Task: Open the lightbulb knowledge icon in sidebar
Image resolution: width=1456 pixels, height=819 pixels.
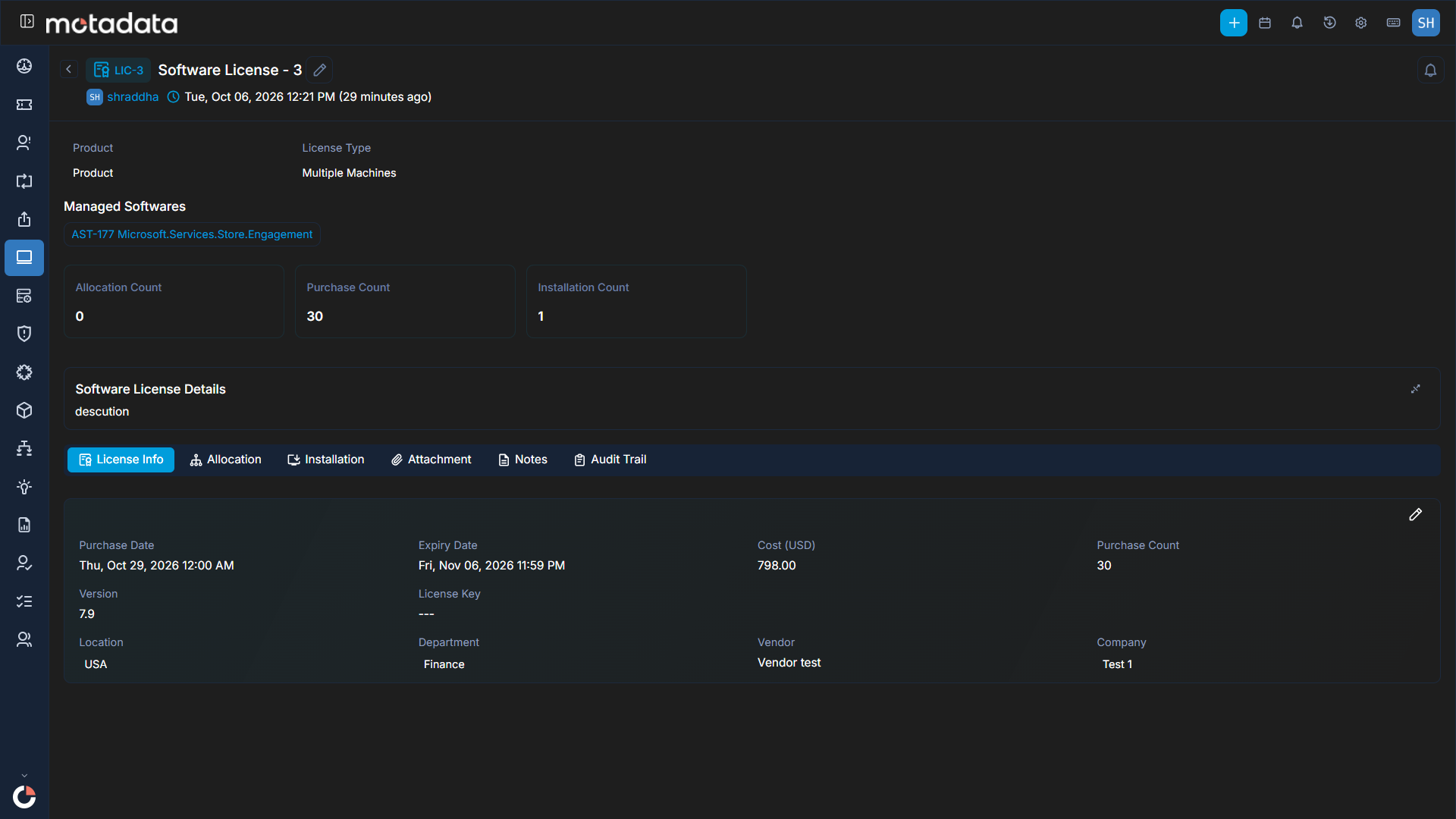Action: point(24,487)
